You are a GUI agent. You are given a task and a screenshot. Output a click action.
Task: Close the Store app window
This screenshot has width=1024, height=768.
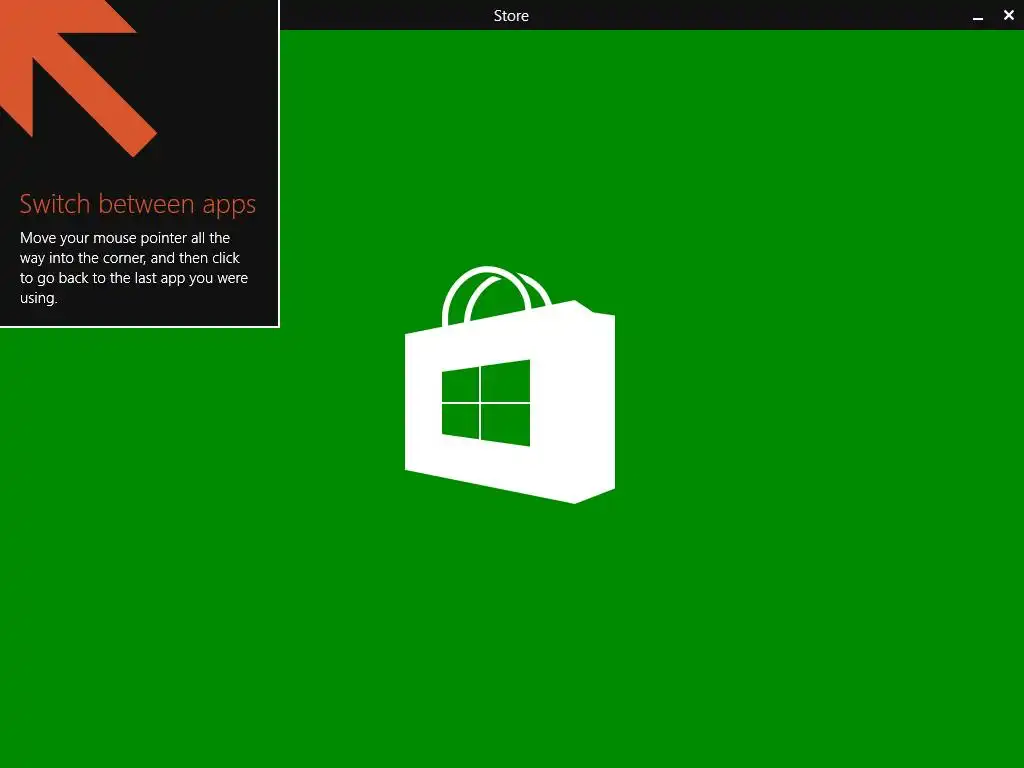tap(1008, 15)
